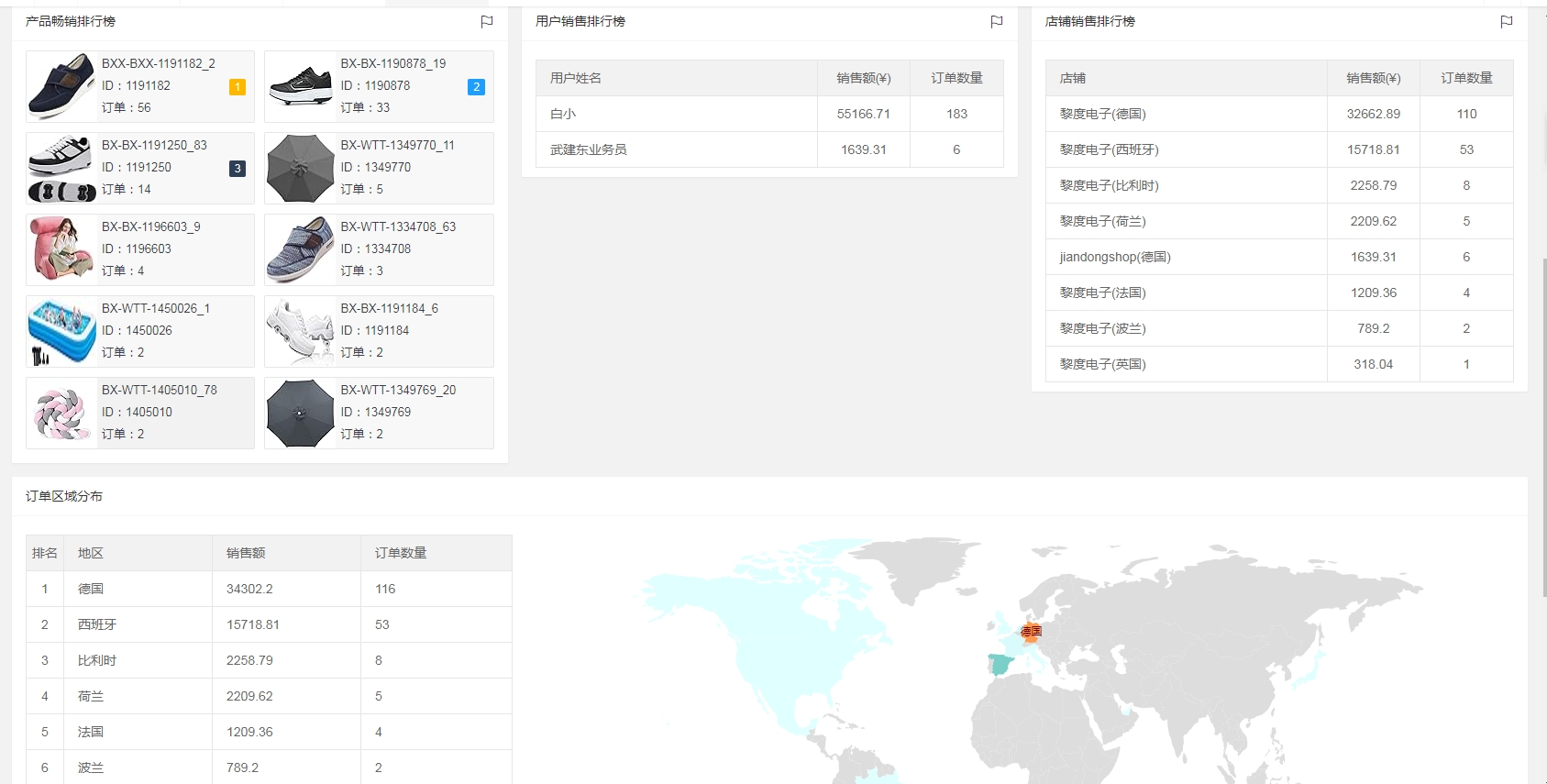The width and height of the screenshot is (1547, 784).
Task: Click Spain highlighted in green on map
Action: [x=1000, y=664]
